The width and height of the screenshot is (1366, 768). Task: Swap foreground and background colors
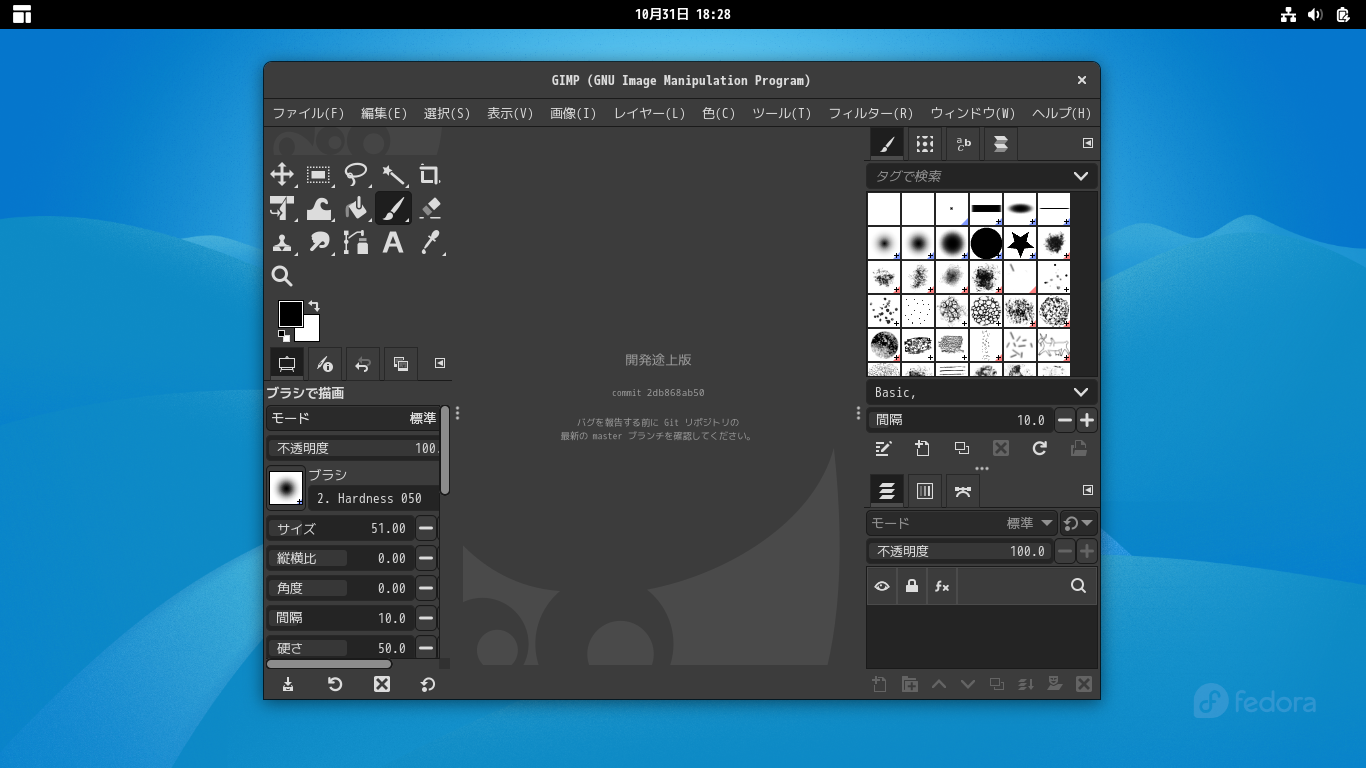pos(314,306)
